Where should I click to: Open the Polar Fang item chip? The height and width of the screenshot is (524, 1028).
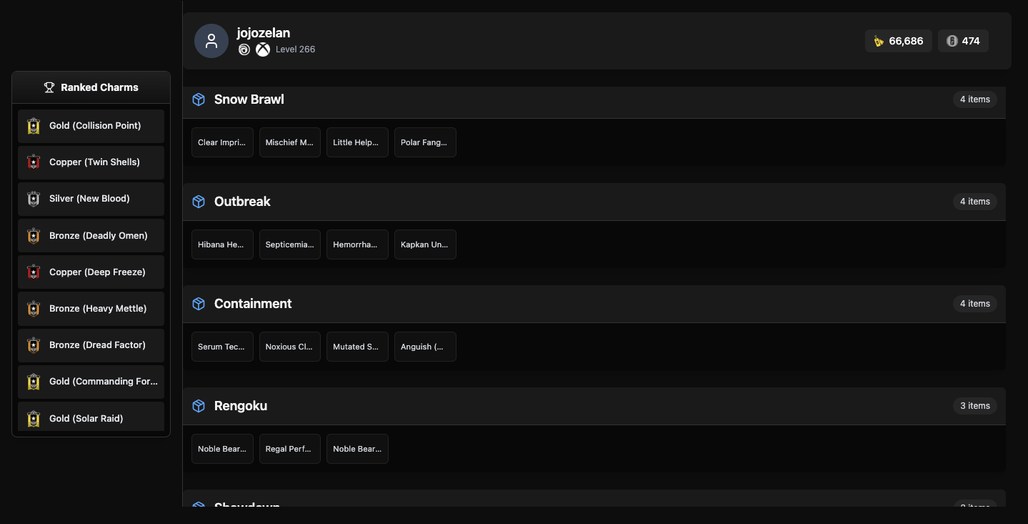click(425, 142)
